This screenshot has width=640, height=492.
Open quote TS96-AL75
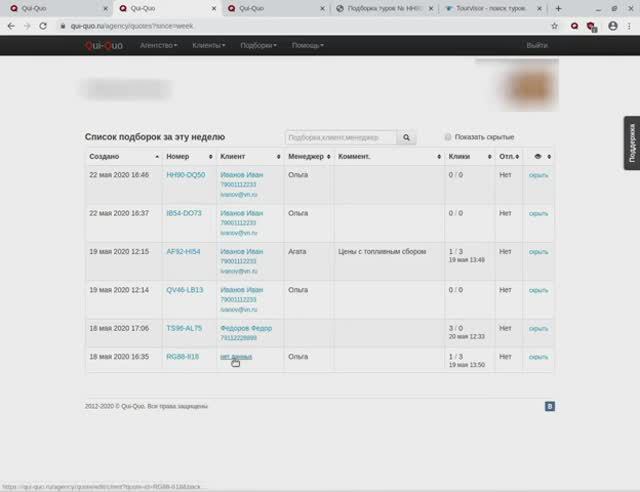click(184, 328)
